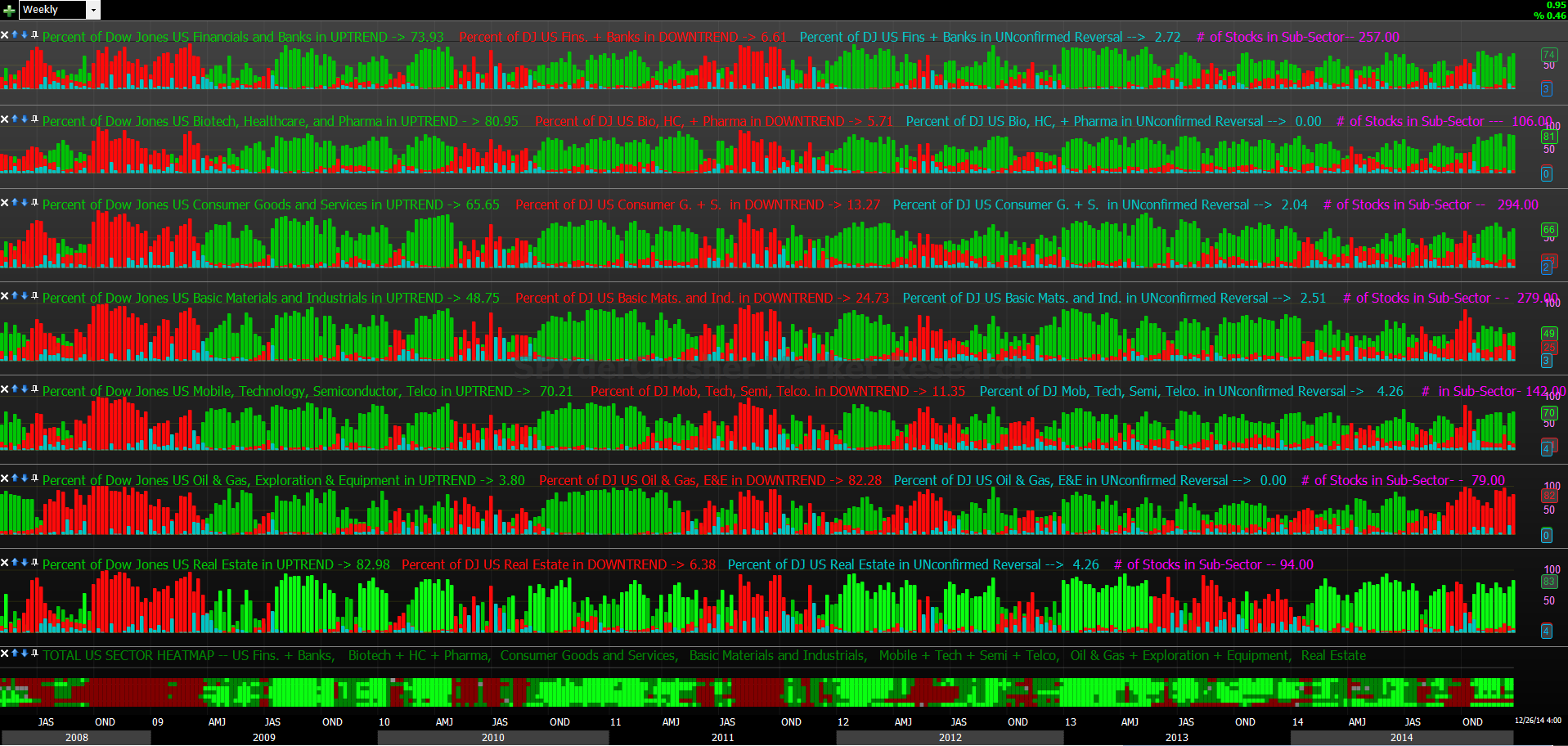
Task: Close the Real Estate panel
Action: [x=5, y=563]
